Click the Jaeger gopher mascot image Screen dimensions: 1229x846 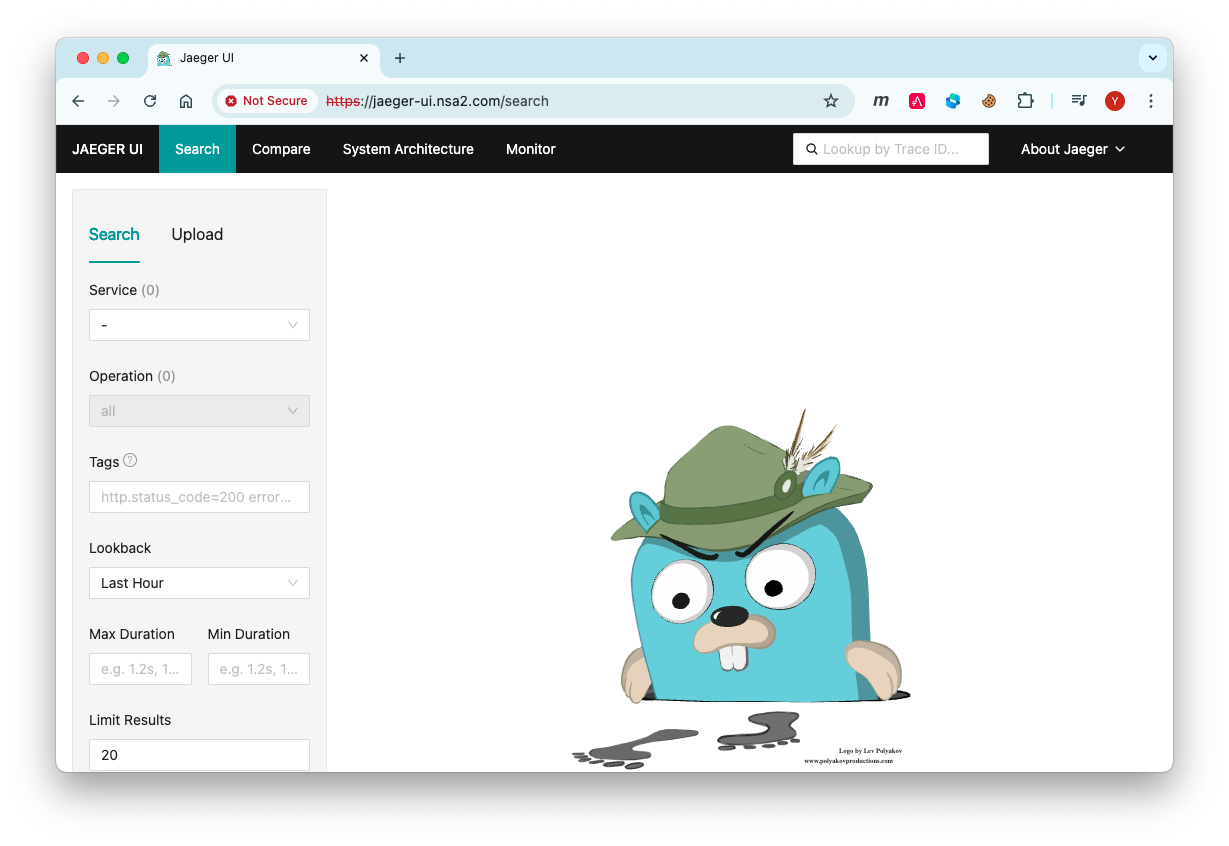tap(742, 589)
